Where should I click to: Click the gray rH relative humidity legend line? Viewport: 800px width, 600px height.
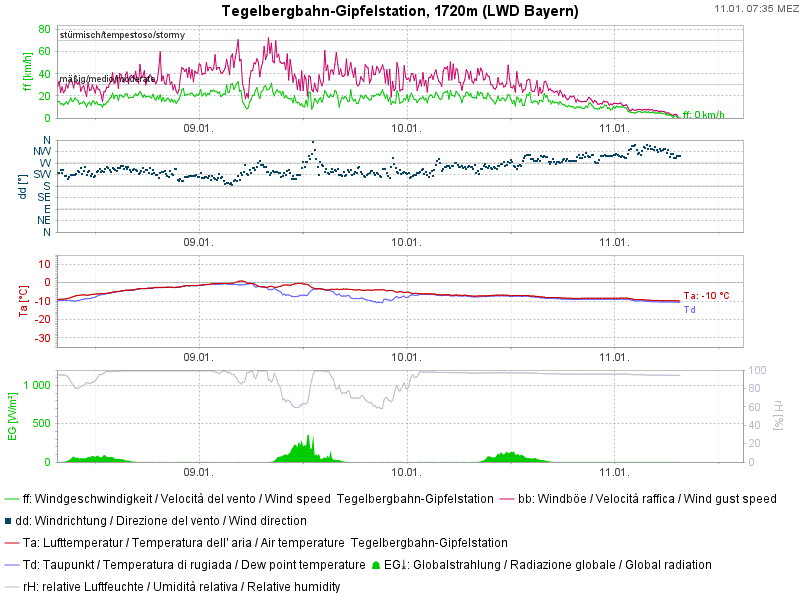pyautogui.click(x=11, y=587)
